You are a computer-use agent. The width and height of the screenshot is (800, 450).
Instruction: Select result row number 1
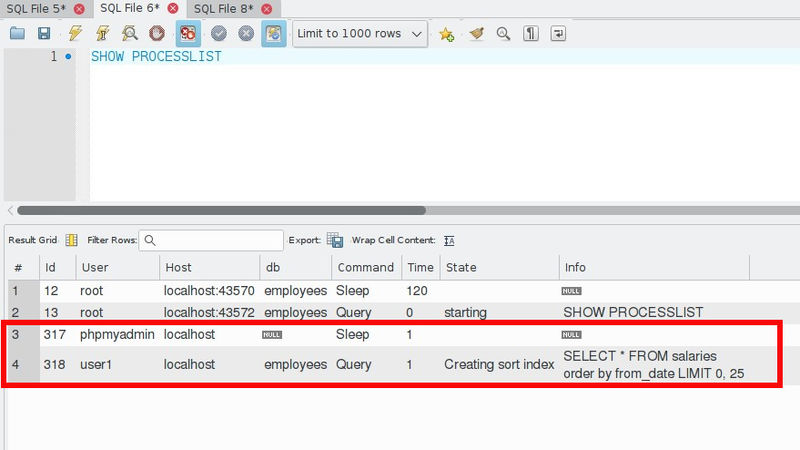coord(23,291)
